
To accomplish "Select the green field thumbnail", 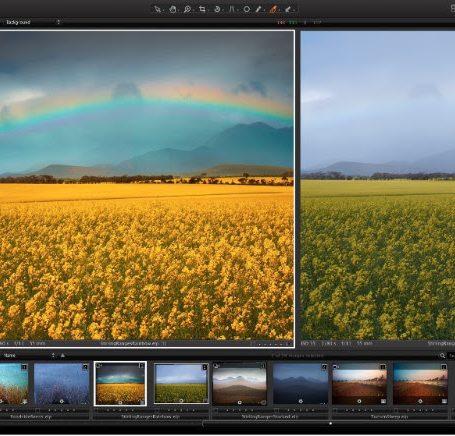I will tap(181, 384).
